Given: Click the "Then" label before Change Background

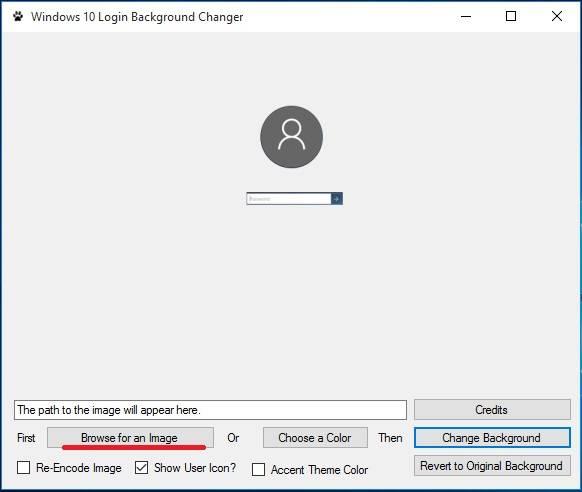Looking at the screenshot, I should point(390,438).
